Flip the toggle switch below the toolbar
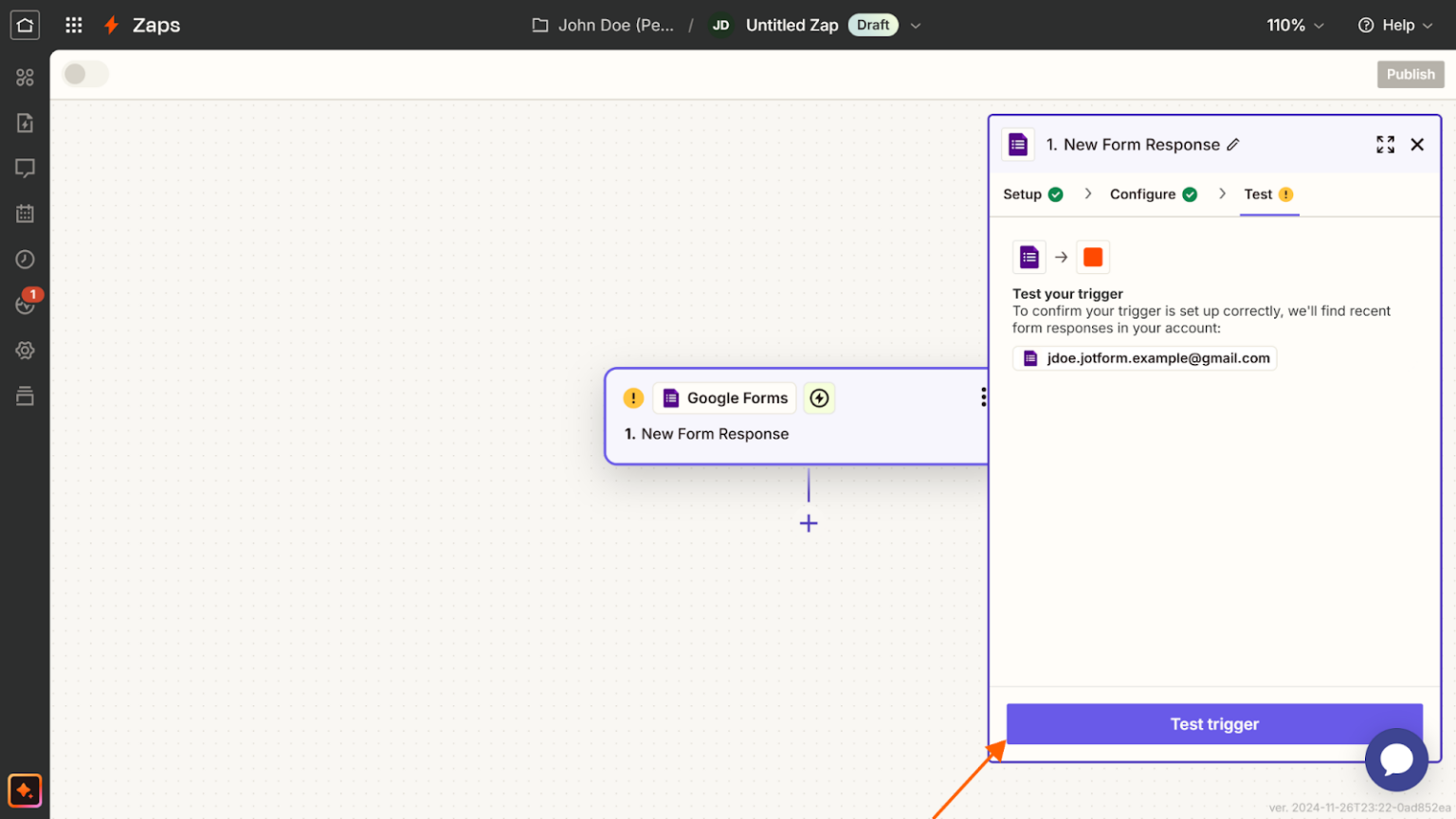1456x819 pixels. [84, 73]
